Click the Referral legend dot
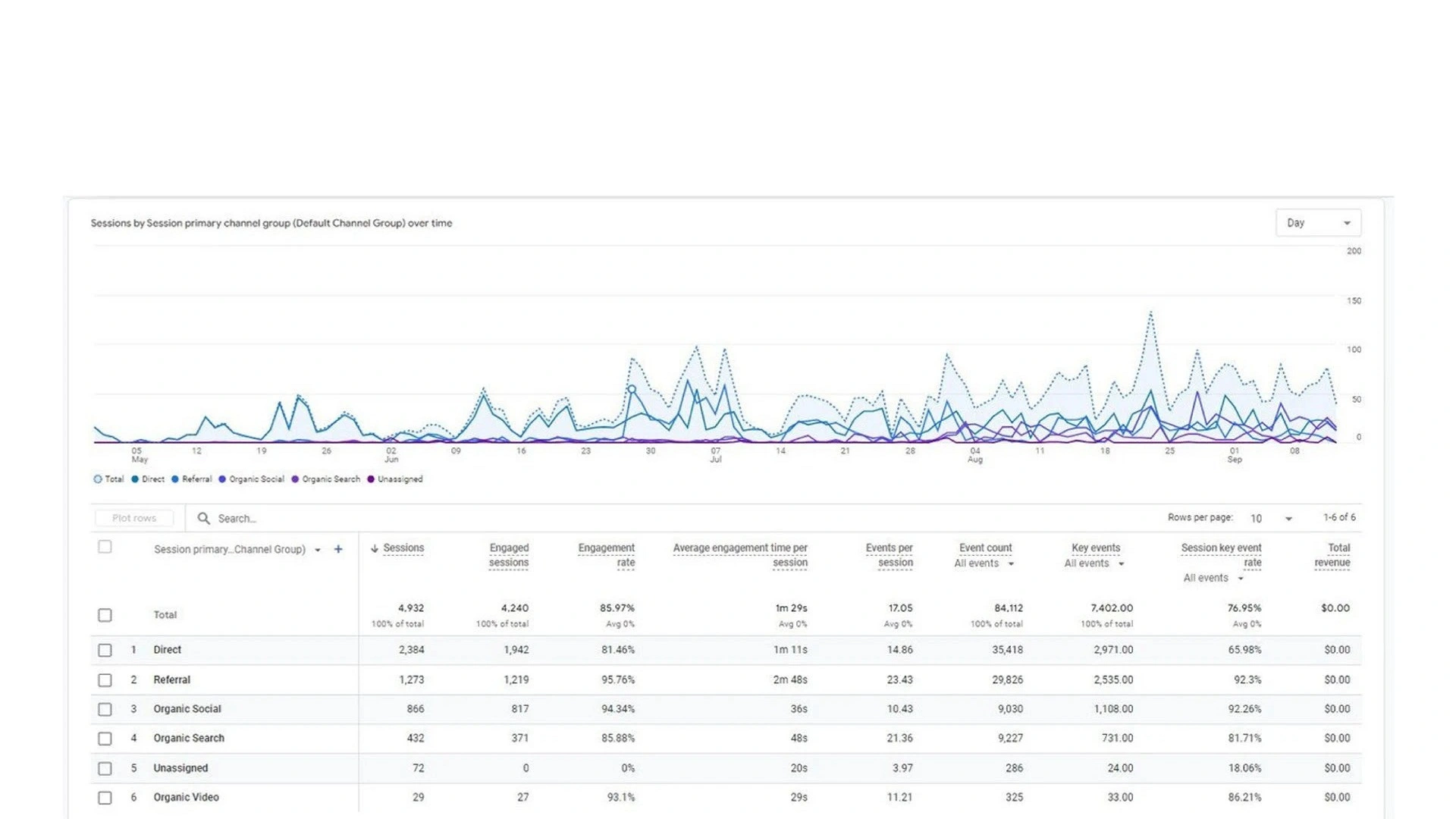The width and height of the screenshot is (1456, 819). point(175,479)
